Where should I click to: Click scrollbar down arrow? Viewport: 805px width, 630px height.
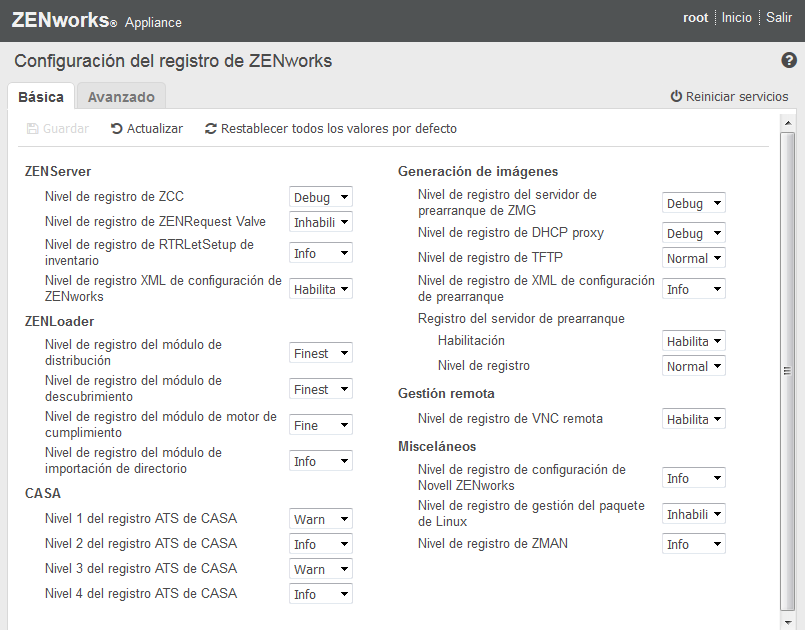(787, 621)
